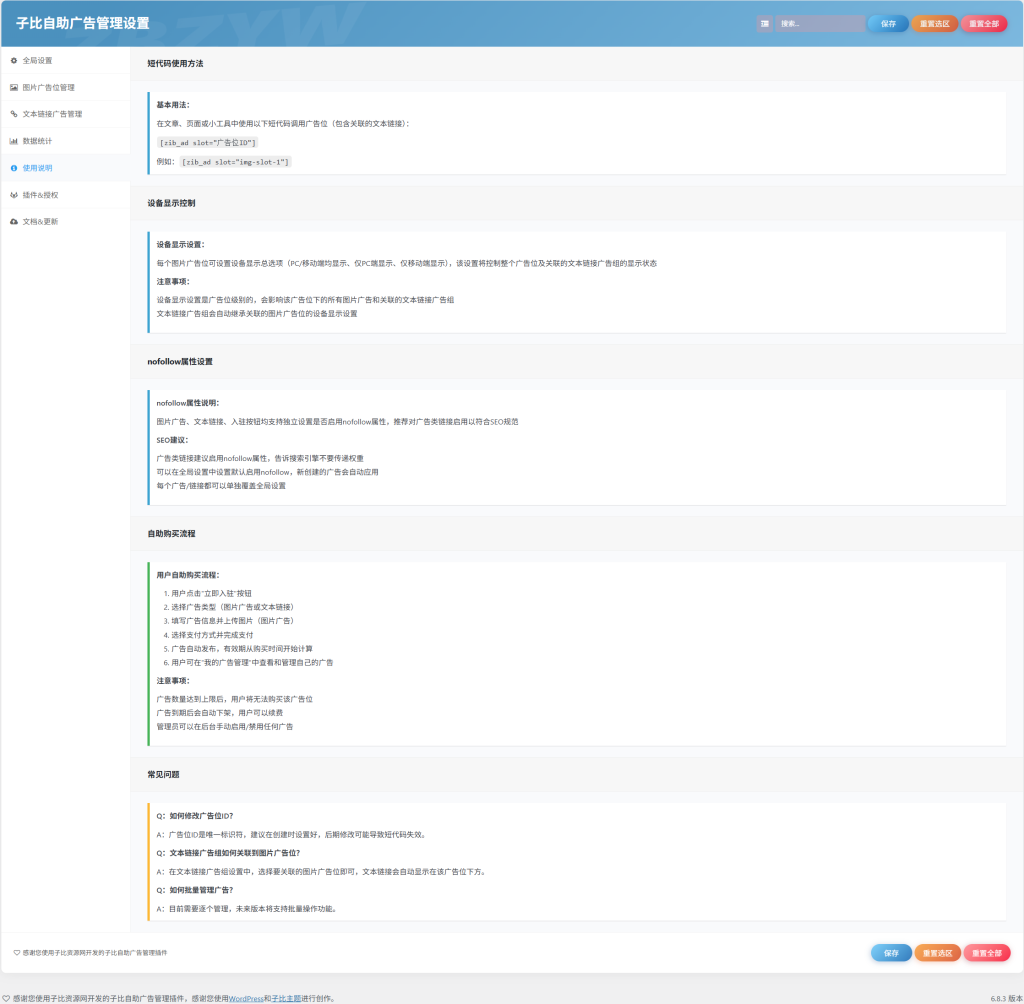
Task: Click the bar chart icon for 数据统计
Action: pos(14,141)
